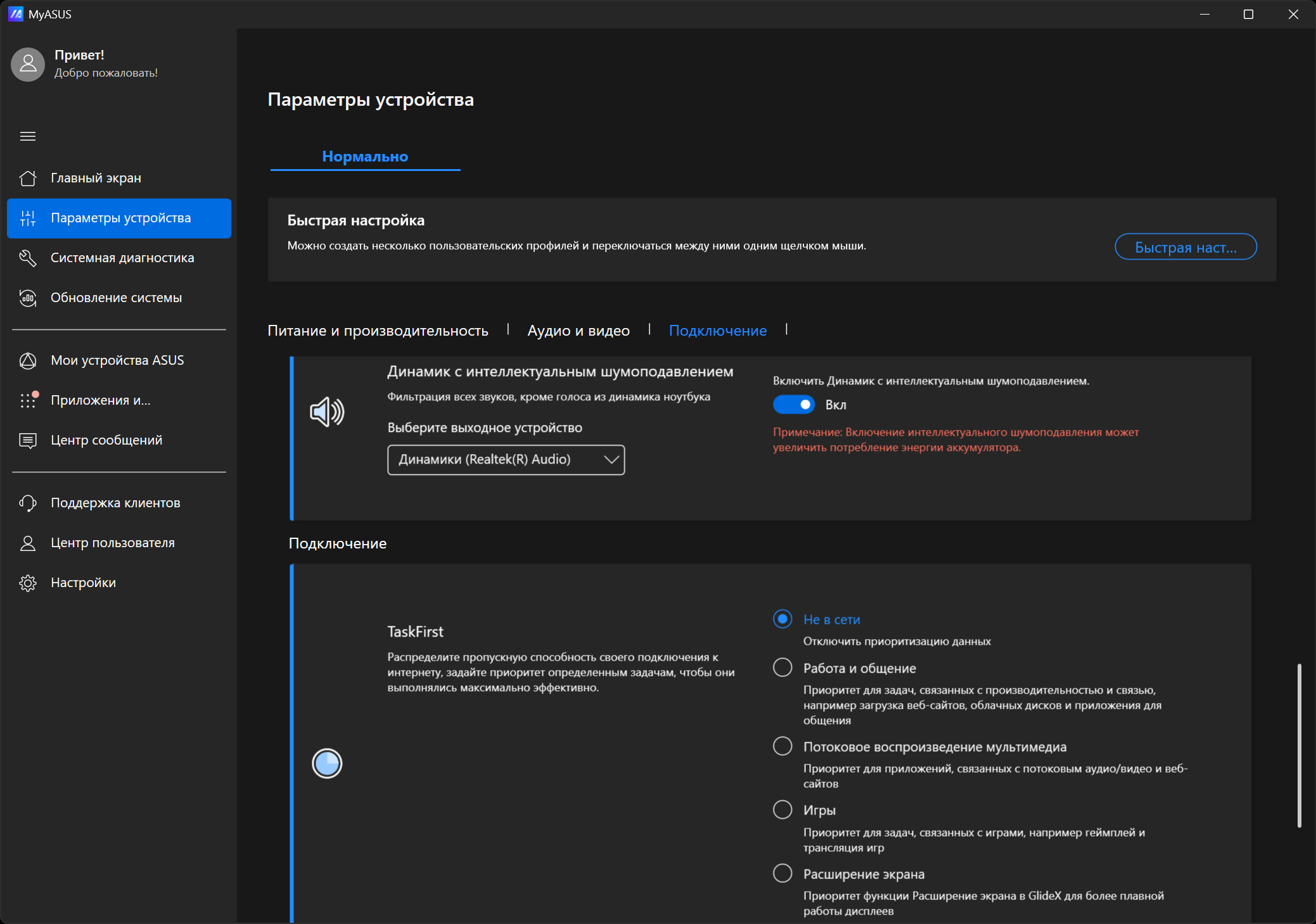Click the hamburger menu icon in sidebar
The image size is (1316, 924).
(x=28, y=136)
